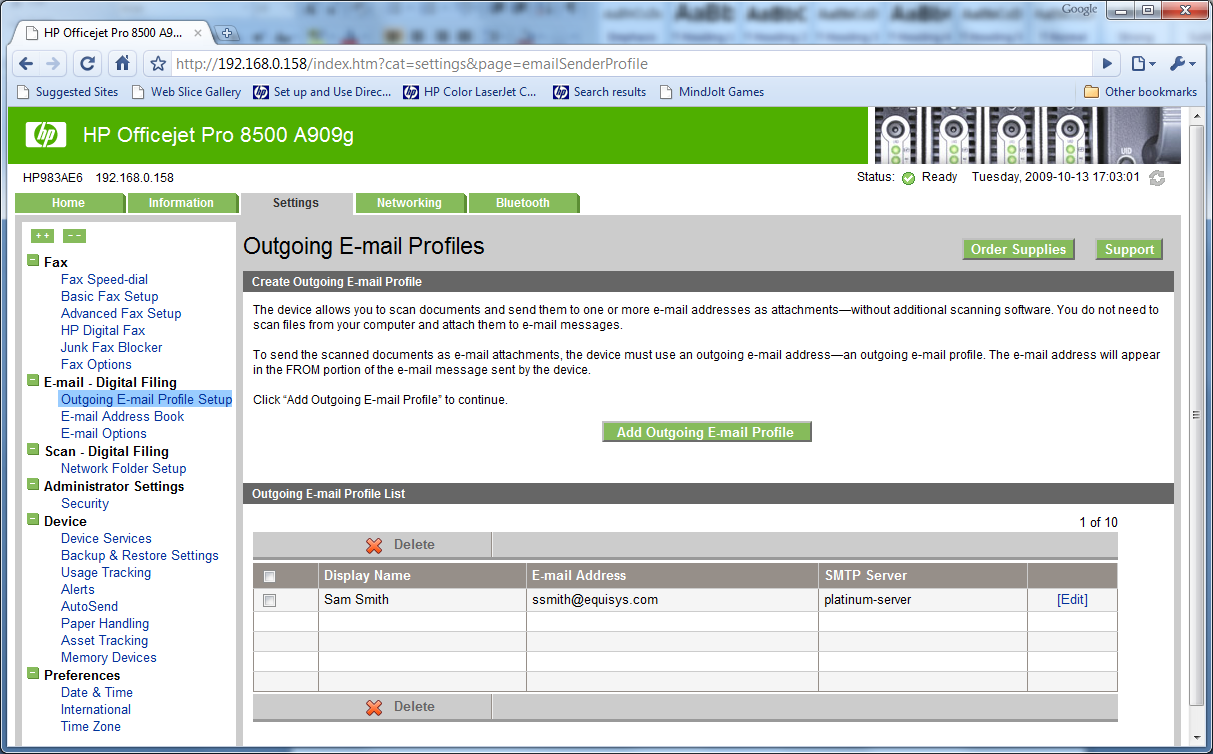Switch to the Home tab

coord(69,203)
